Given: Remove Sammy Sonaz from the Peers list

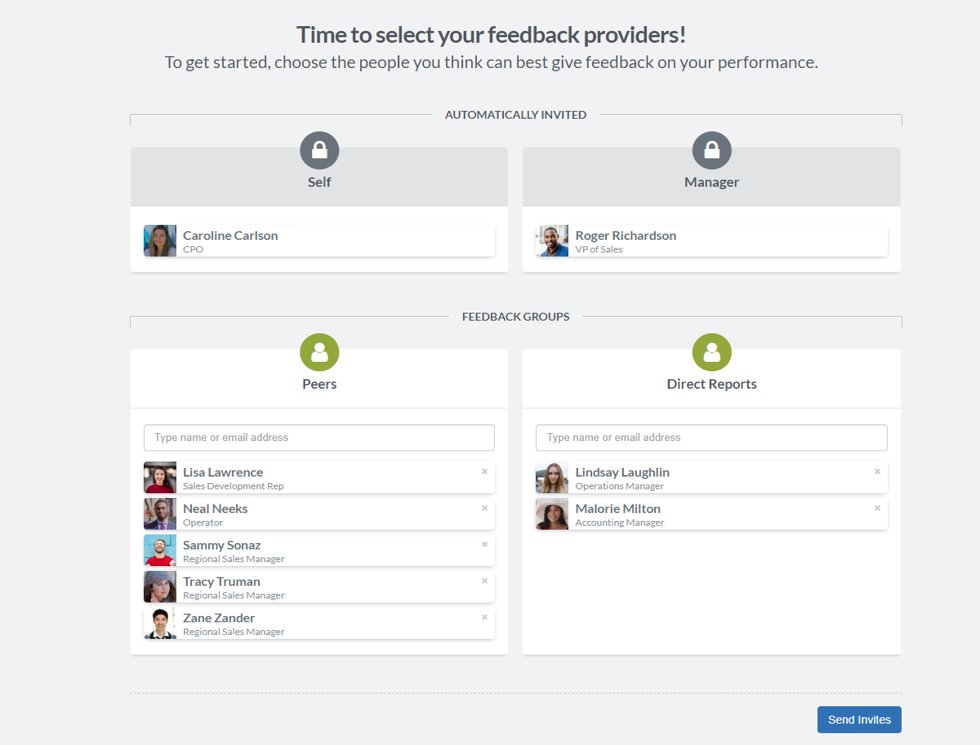Looking at the screenshot, I should (x=484, y=544).
